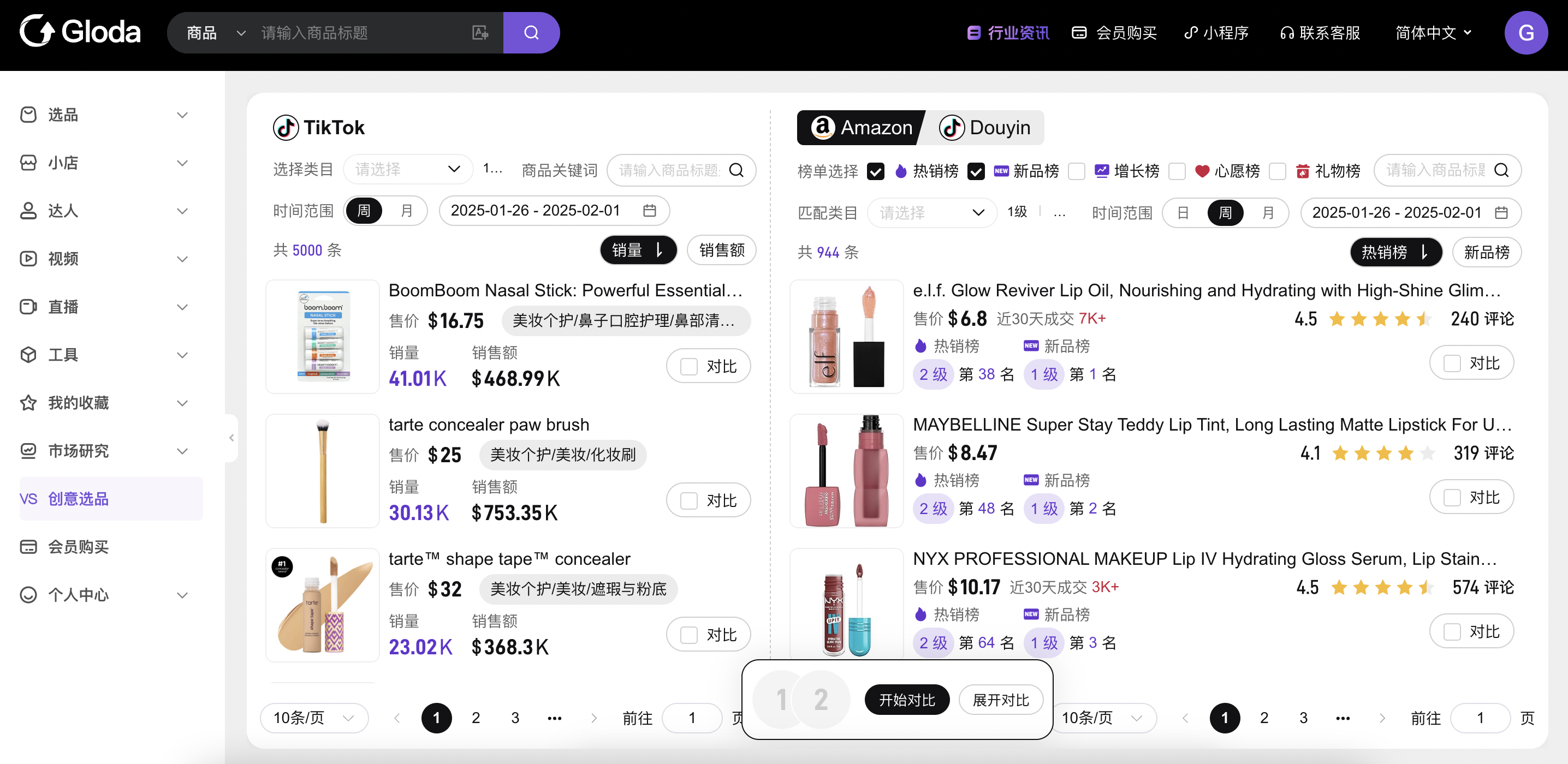Click the TikTok logo icon above product list
1568x764 pixels.
pyautogui.click(x=287, y=127)
